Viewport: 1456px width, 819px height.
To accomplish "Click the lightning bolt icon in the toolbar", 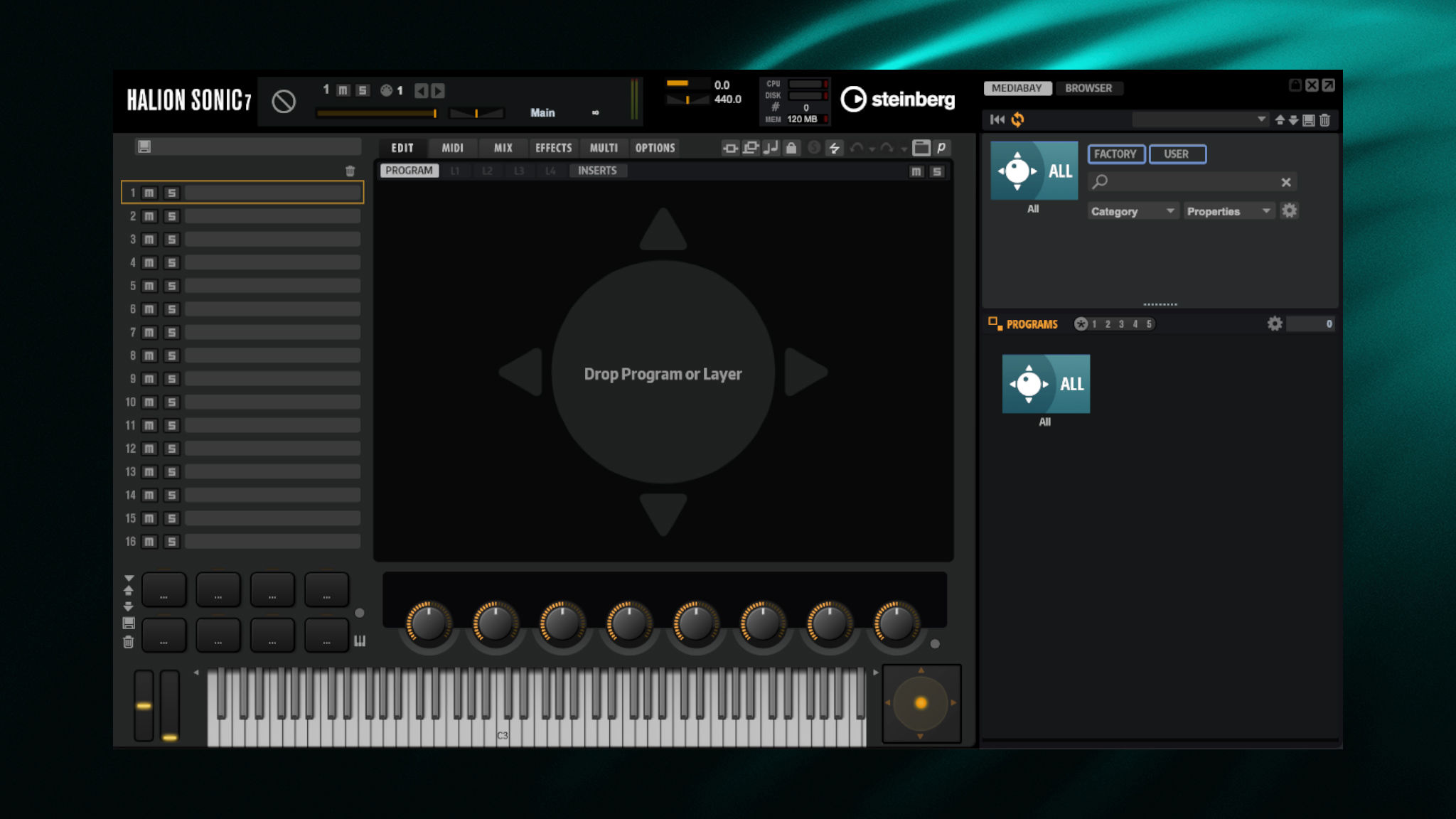I will pyautogui.click(x=835, y=149).
